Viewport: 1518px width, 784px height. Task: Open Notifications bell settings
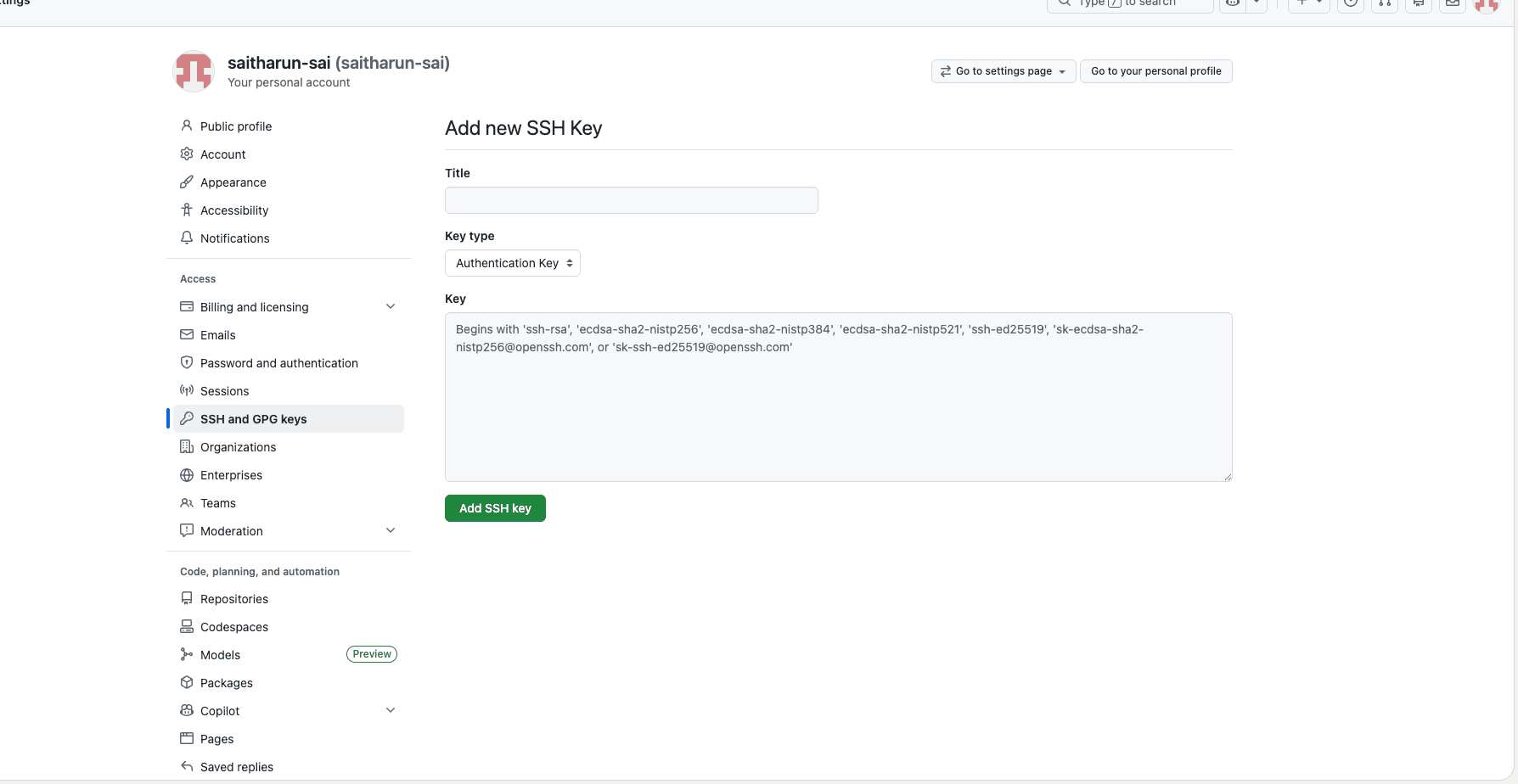pos(187,238)
